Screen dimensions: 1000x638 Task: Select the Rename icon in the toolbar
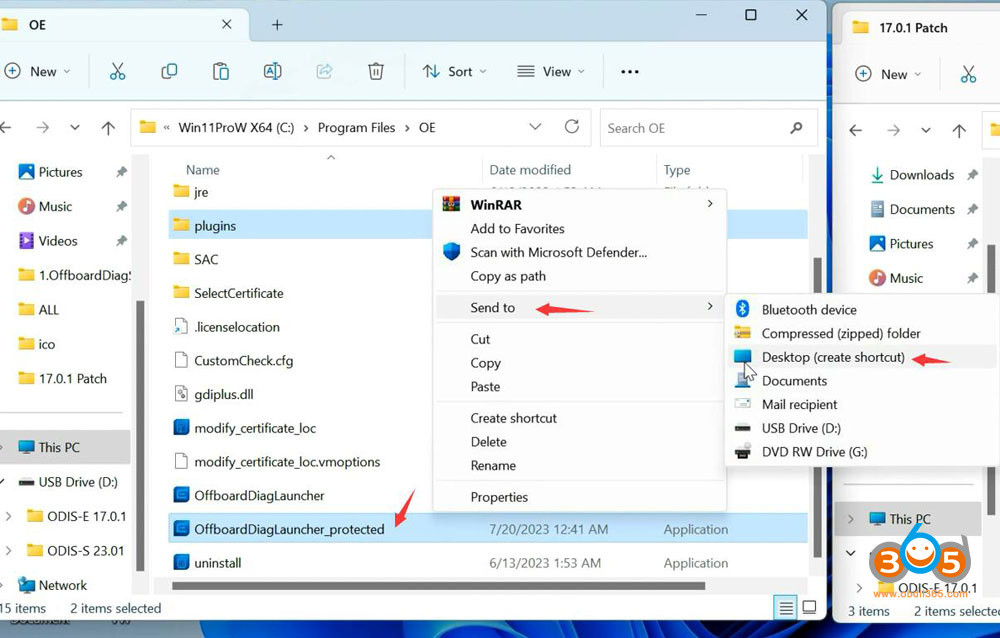pos(271,71)
